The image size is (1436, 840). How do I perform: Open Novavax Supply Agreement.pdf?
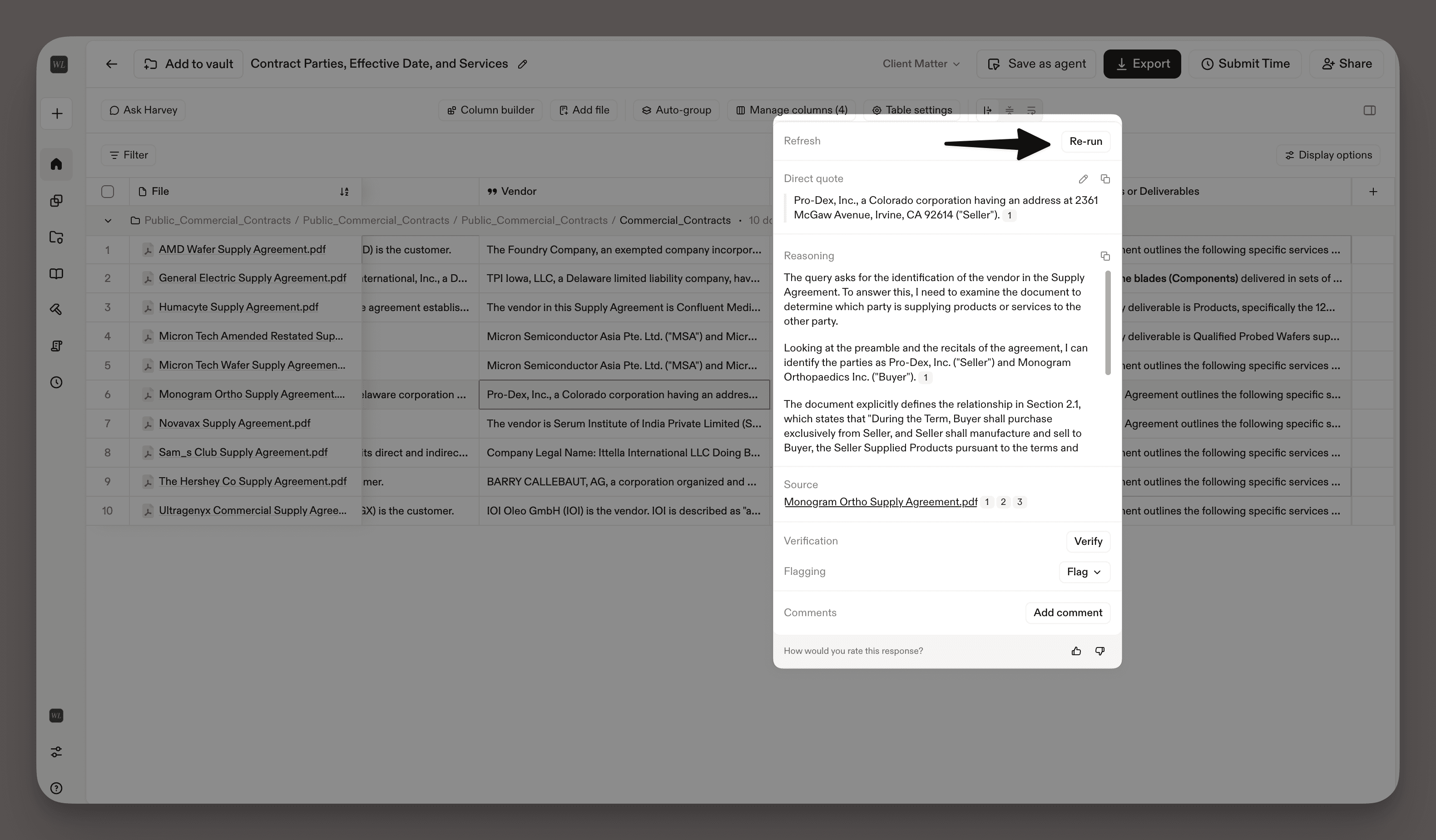[234, 424]
